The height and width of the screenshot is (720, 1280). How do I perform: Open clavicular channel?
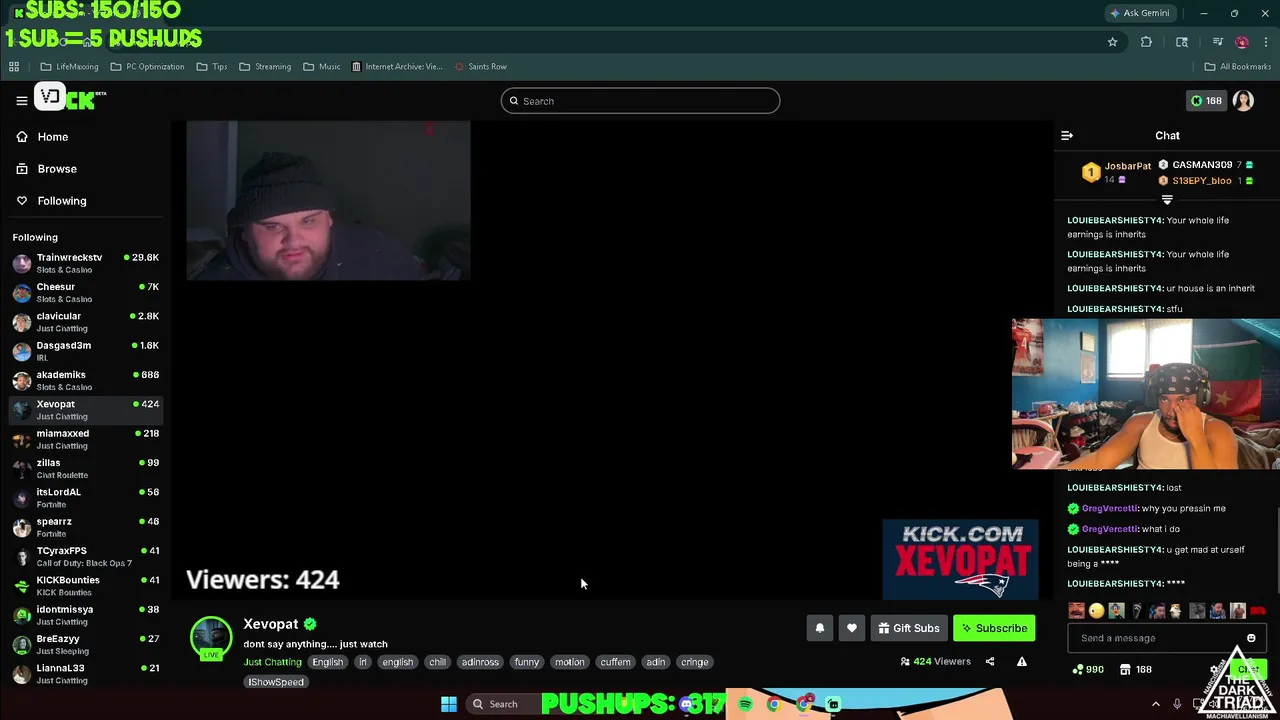pos(85,322)
